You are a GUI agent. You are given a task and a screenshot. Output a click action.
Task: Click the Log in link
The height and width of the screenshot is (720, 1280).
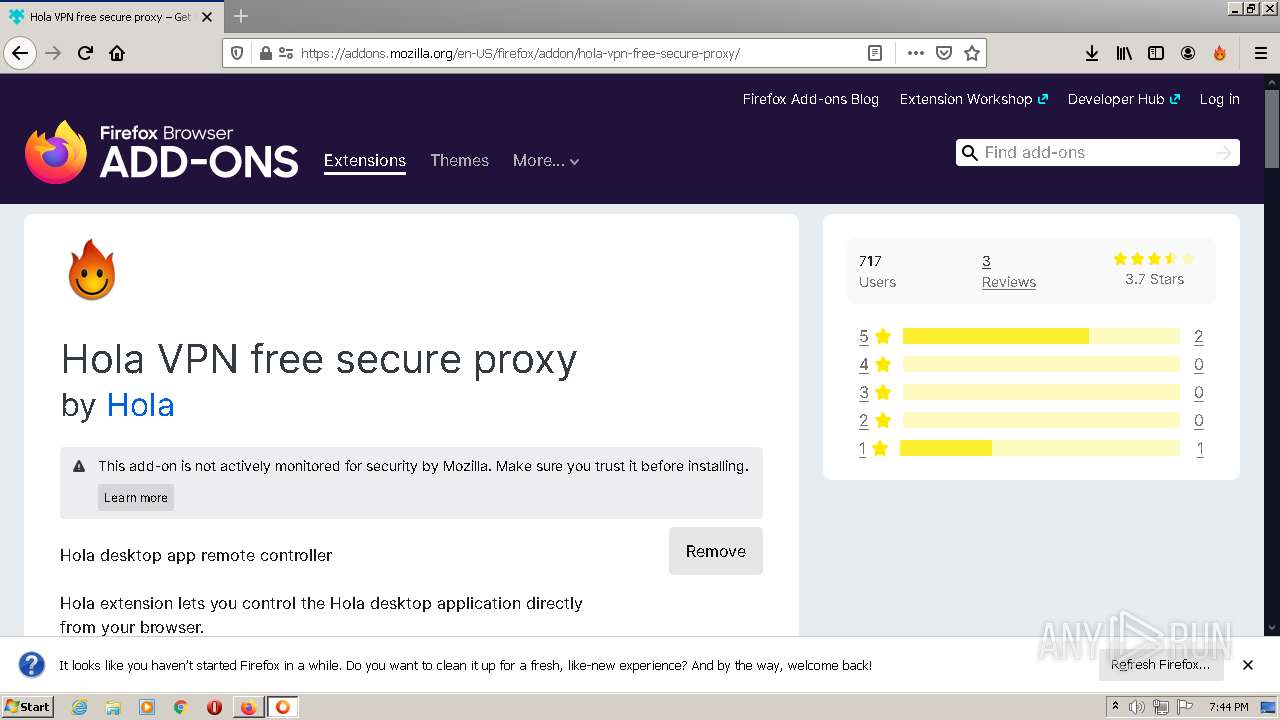click(1220, 99)
